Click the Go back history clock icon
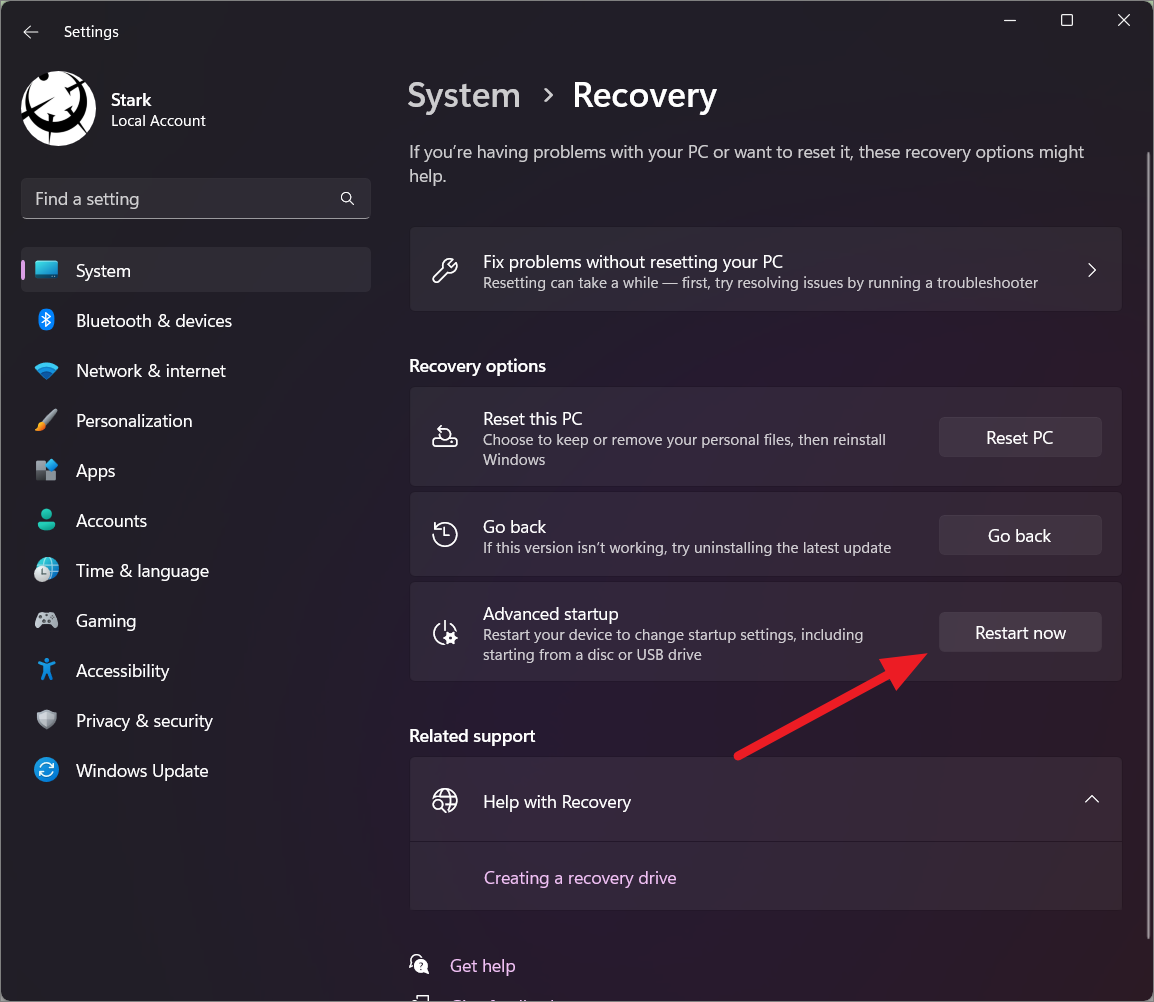Viewport: 1154px width, 1002px height. coord(445,534)
